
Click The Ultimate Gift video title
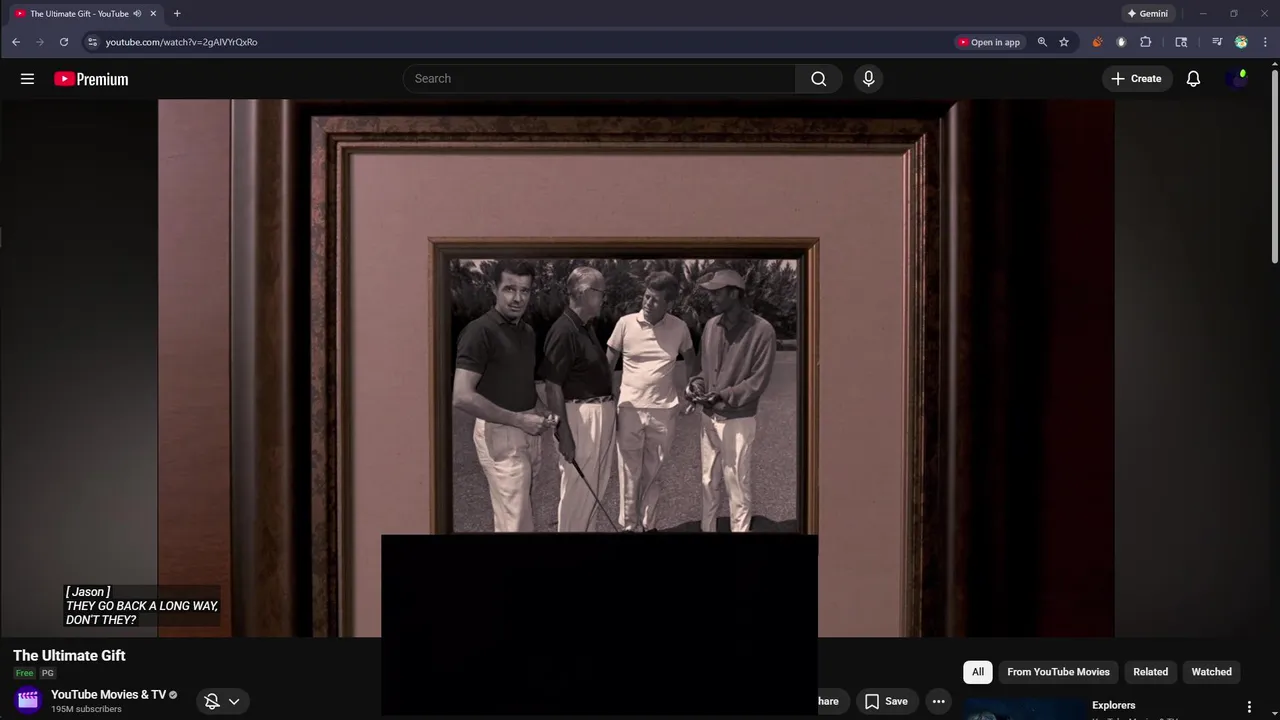click(69, 656)
